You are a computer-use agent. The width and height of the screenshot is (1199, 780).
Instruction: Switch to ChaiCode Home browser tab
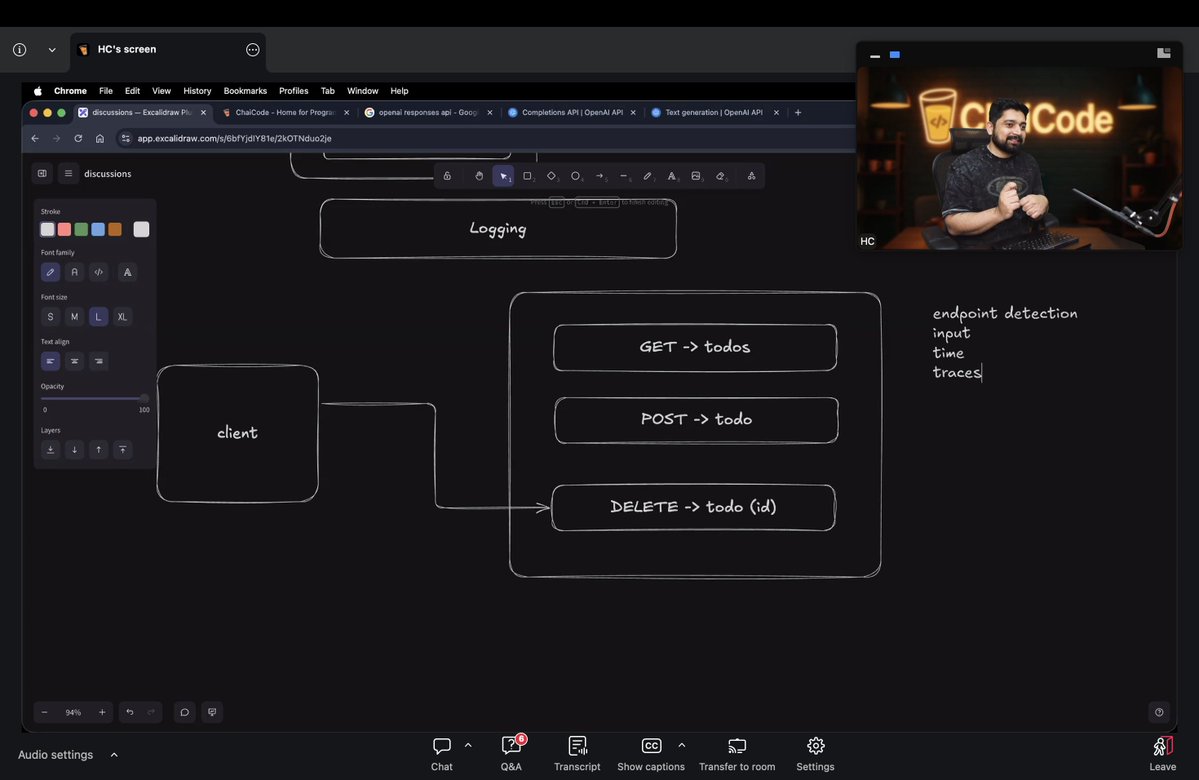coord(286,112)
